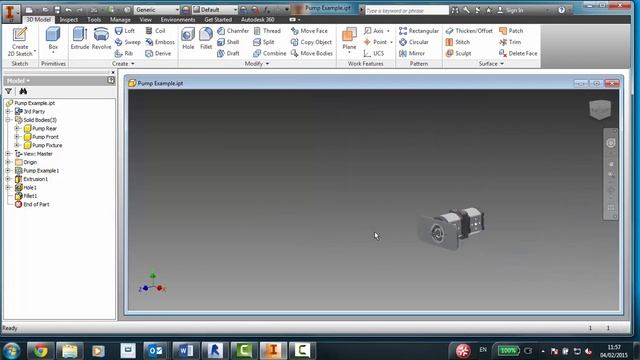Screen dimensions: 640x360
Task: Select the Move Face tool
Action: 309,31
